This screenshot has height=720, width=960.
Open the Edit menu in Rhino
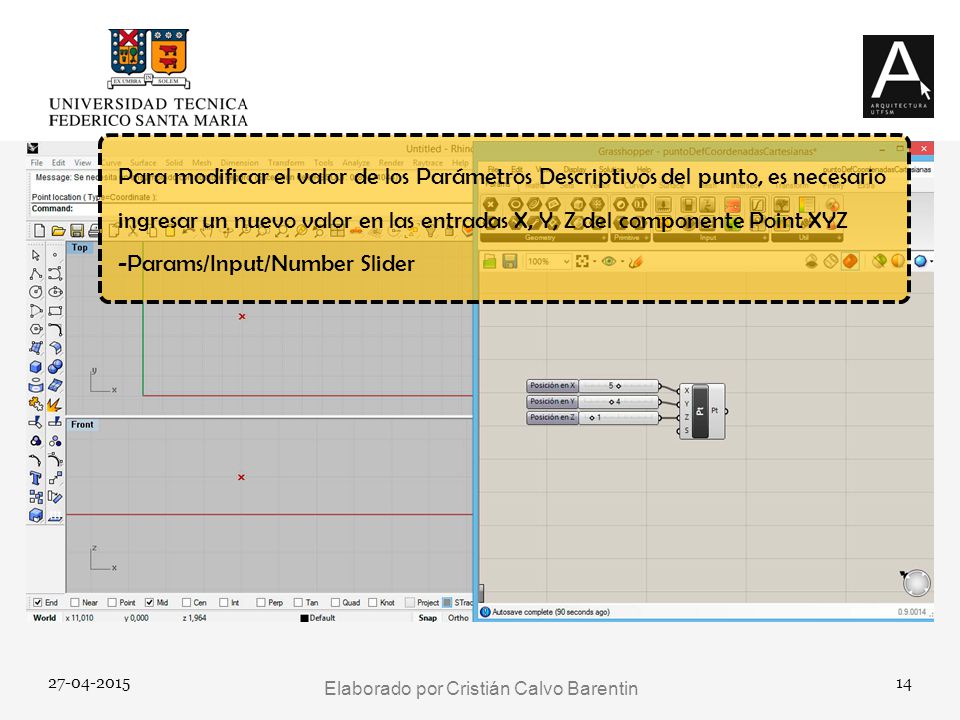click(x=58, y=163)
